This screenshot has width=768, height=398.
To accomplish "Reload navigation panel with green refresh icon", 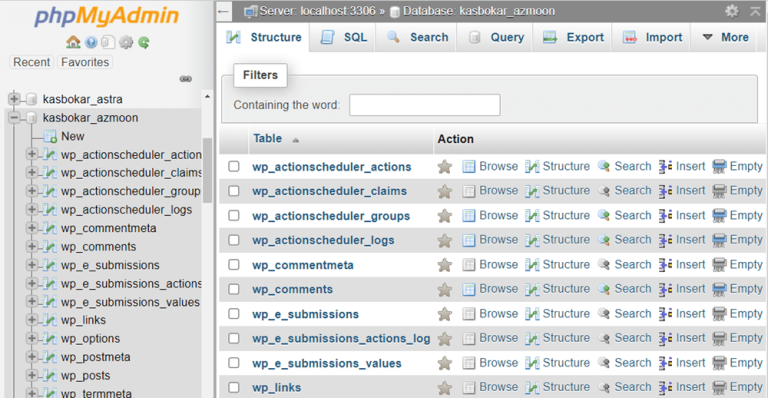I will point(144,43).
